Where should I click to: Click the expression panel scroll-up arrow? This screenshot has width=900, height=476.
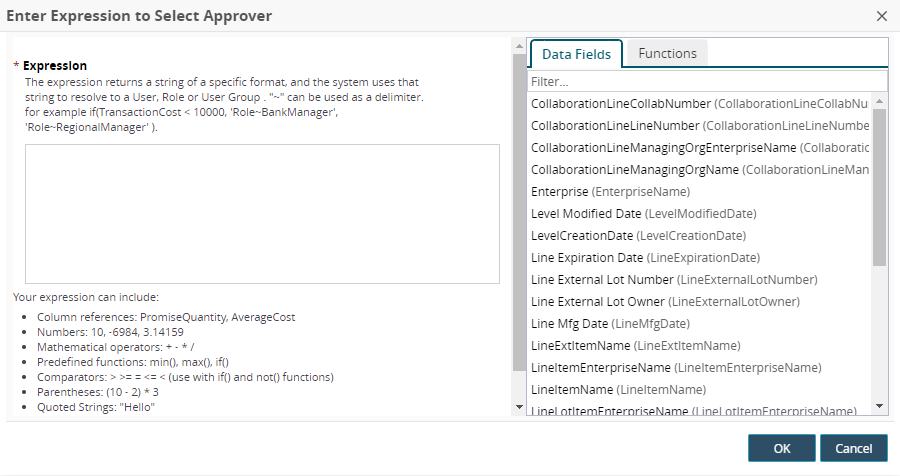[x=518, y=45]
